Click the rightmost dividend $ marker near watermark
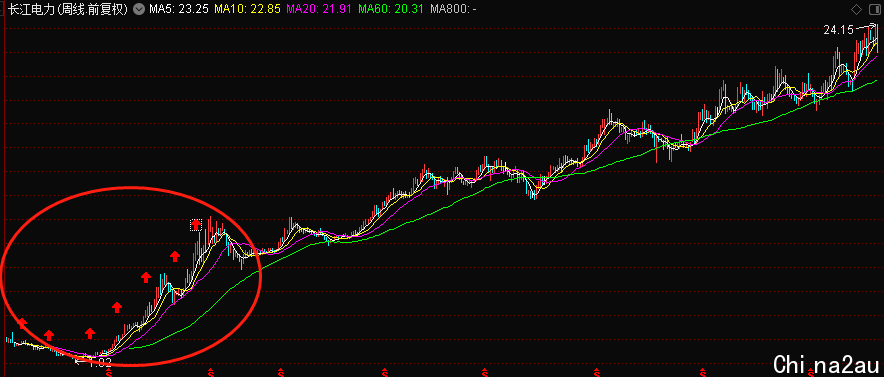The width and height of the screenshot is (884, 377). tap(811, 373)
